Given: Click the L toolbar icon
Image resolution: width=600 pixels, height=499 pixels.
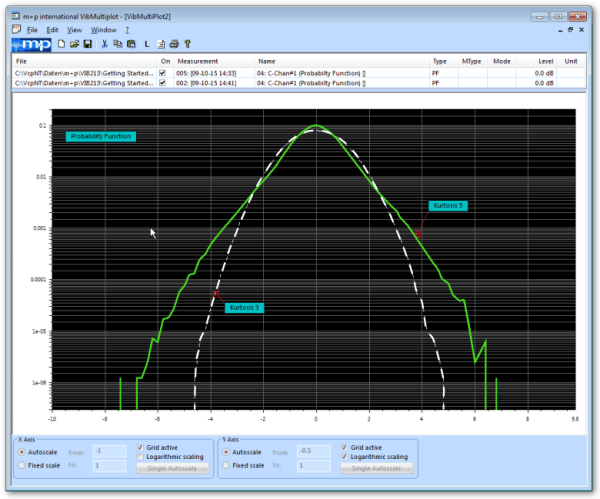Looking at the screenshot, I should pyautogui.click(x=147, y=44).
